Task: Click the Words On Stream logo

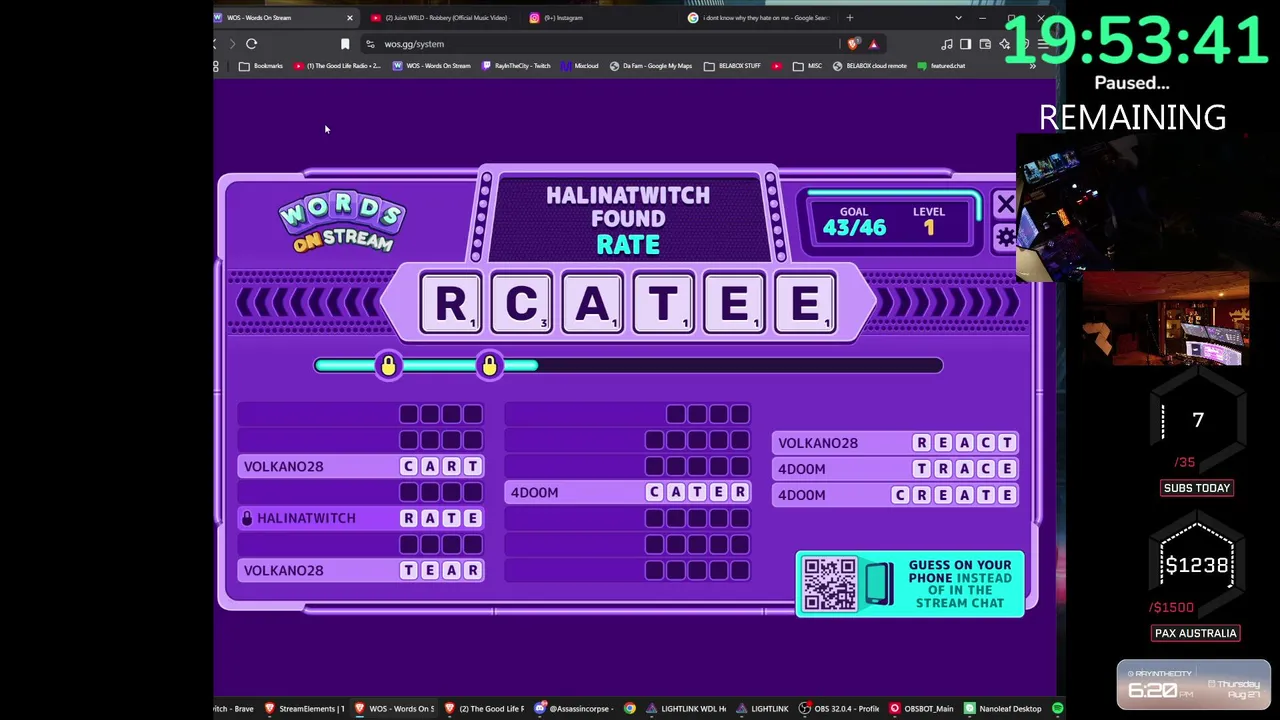Action: point(342,222)
